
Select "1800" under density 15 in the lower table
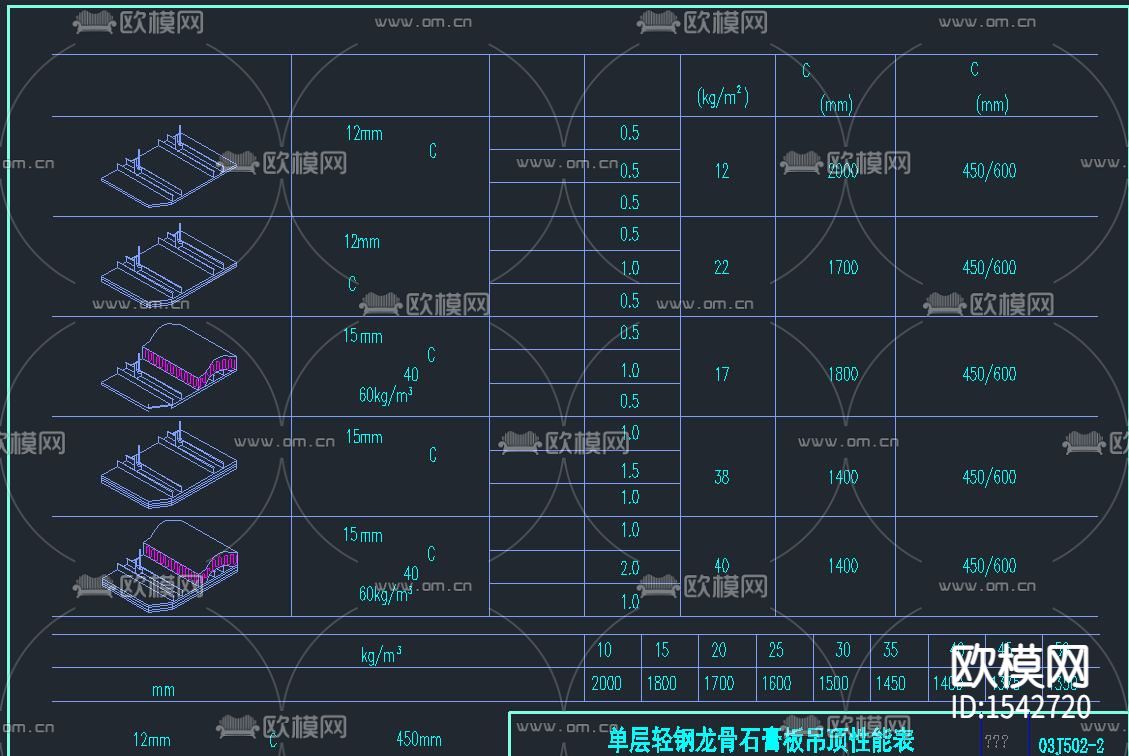coord(661,683)
